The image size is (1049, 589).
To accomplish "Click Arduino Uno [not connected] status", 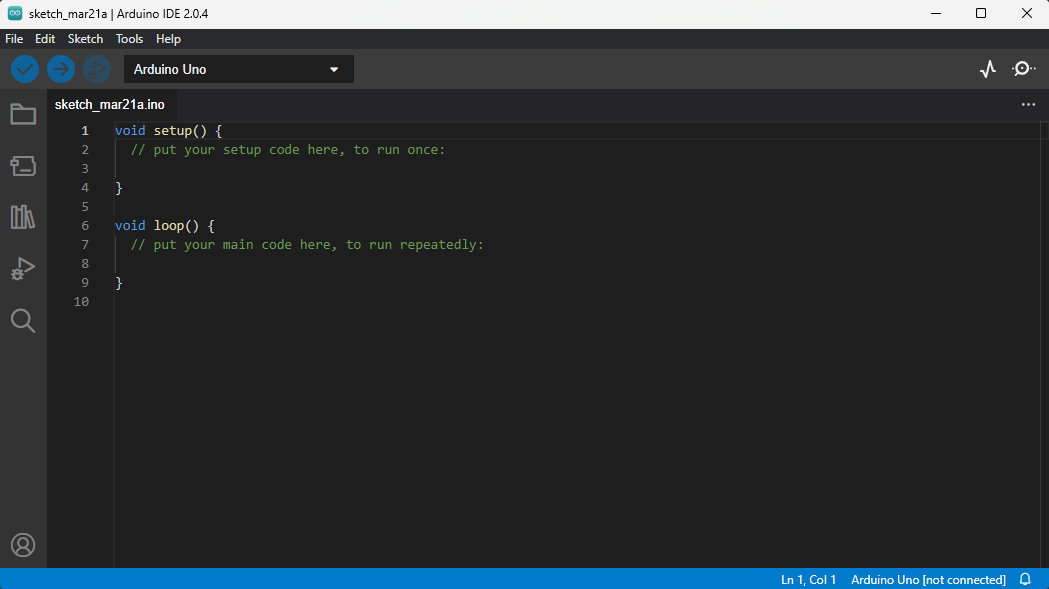I will pos(928,580).
